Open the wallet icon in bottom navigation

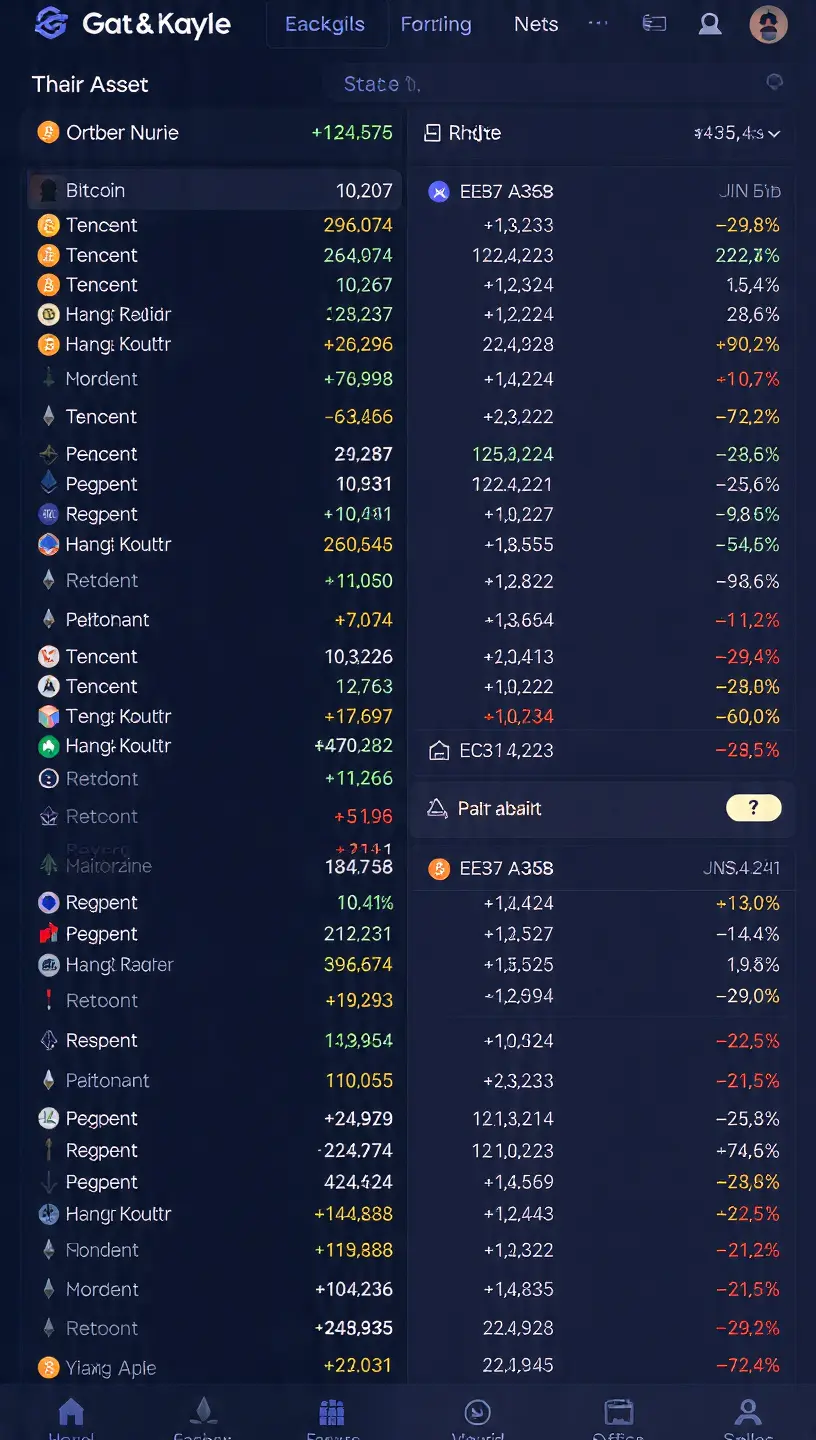(619, 1412)
